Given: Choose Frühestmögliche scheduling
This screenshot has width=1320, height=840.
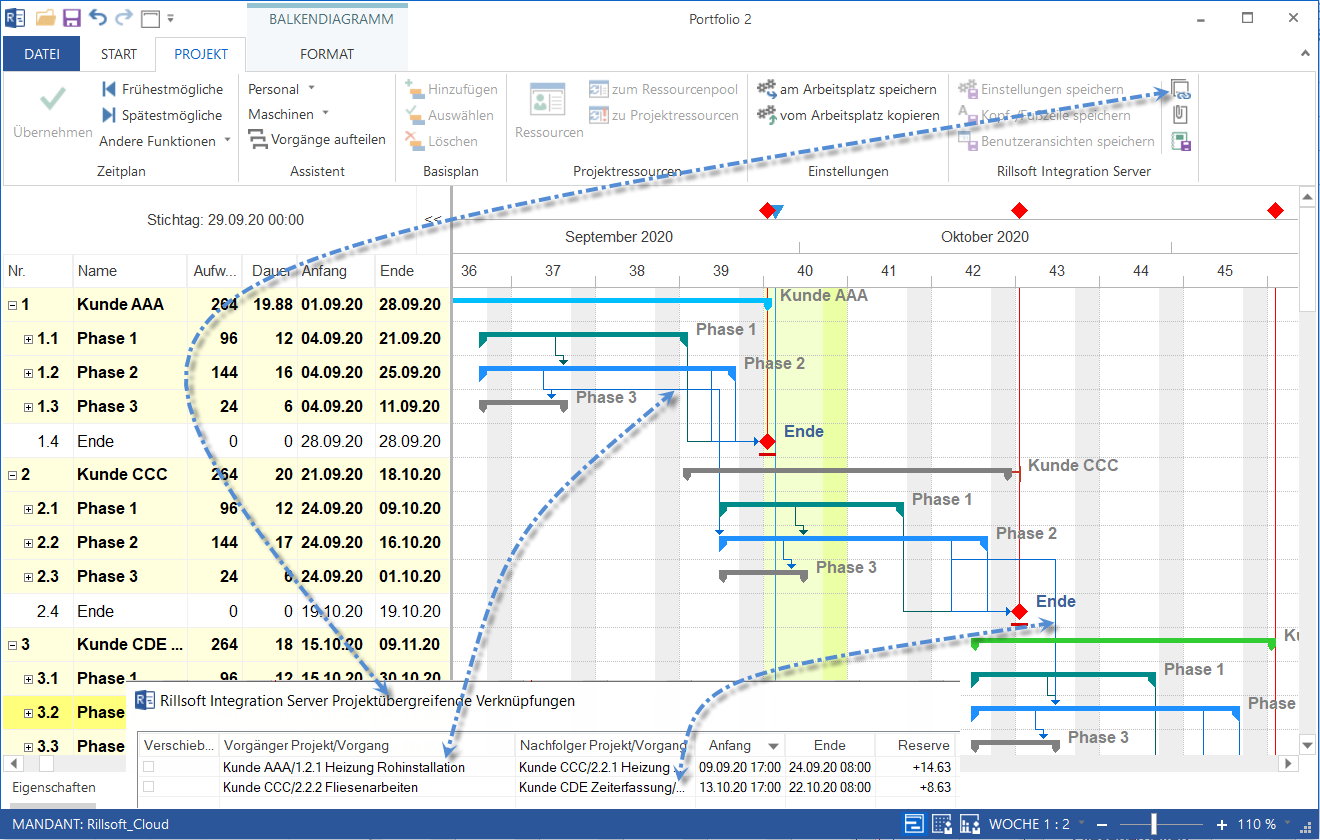Looking at the screenshot, I should [x=162, y=89].
